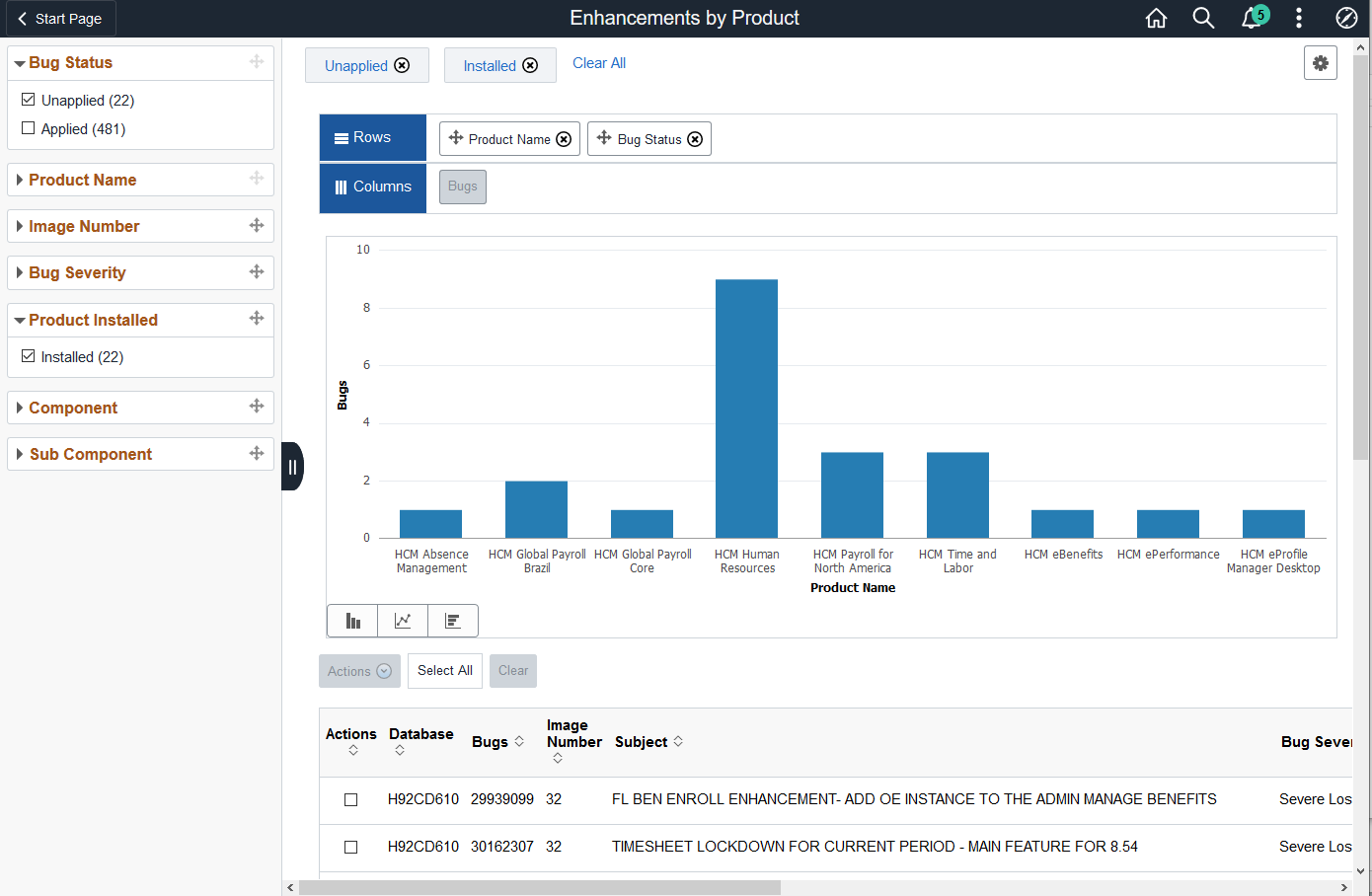The height and width of the screenshot is (896, 1372).
Task: Open the NavBar compass icon
Action: [1346, 18]
